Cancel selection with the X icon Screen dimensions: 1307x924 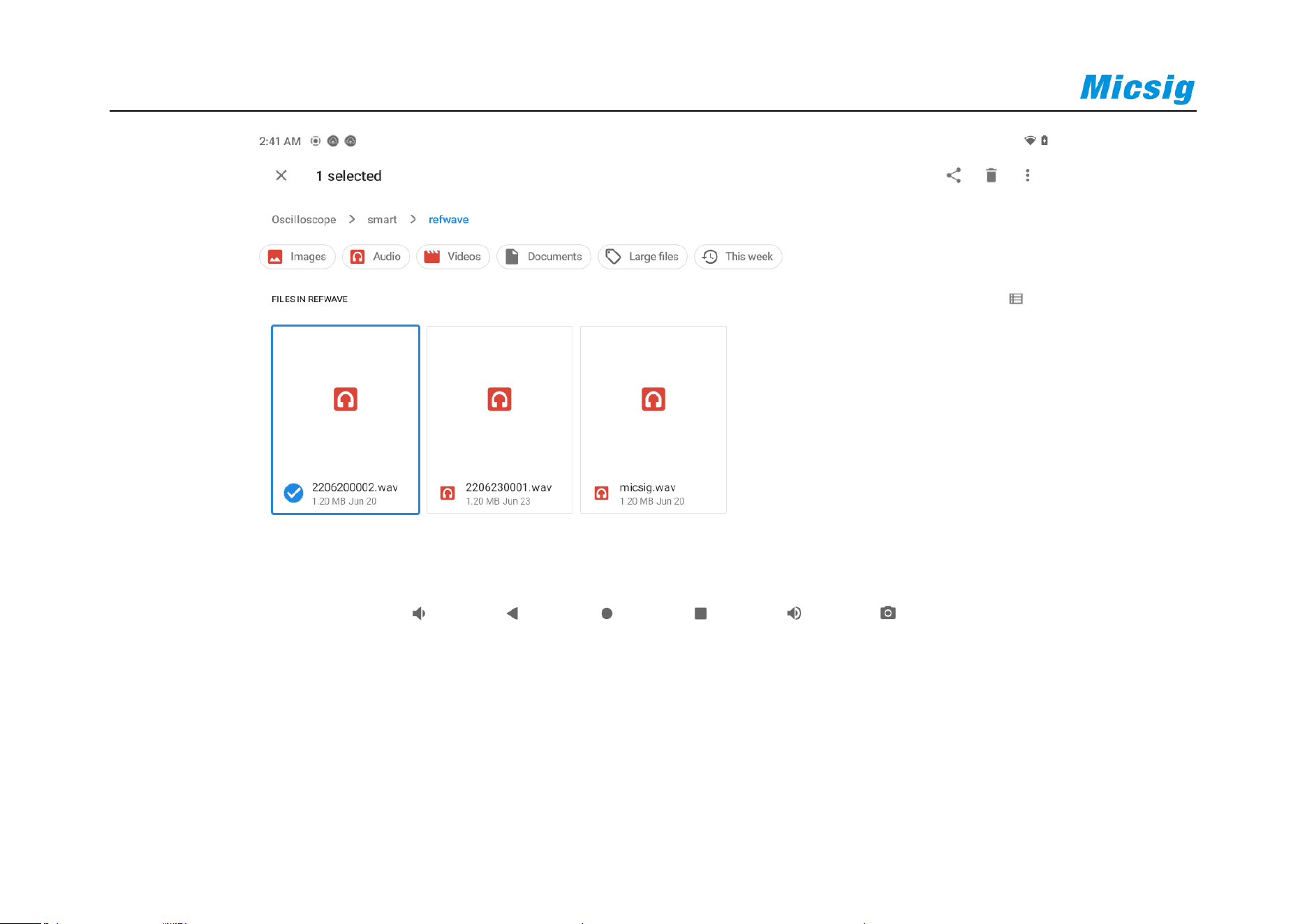281,175
